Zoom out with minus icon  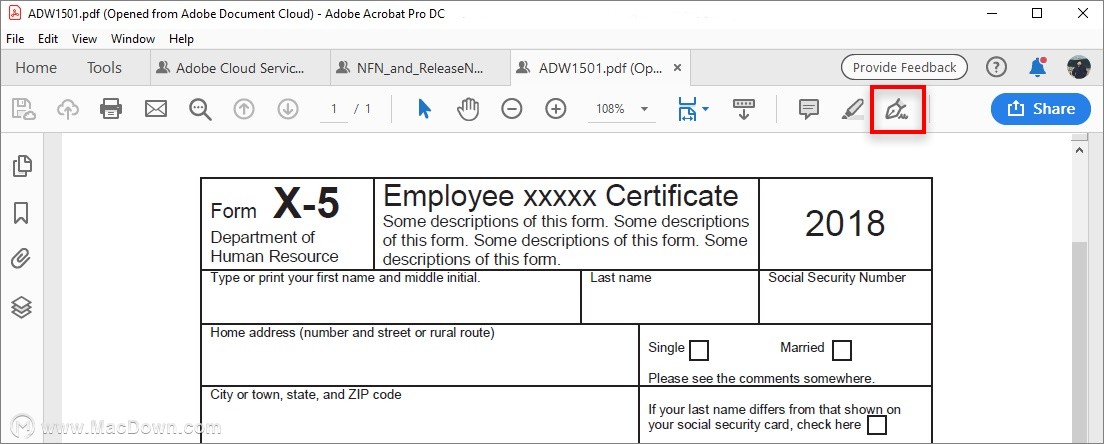(512, 108)
